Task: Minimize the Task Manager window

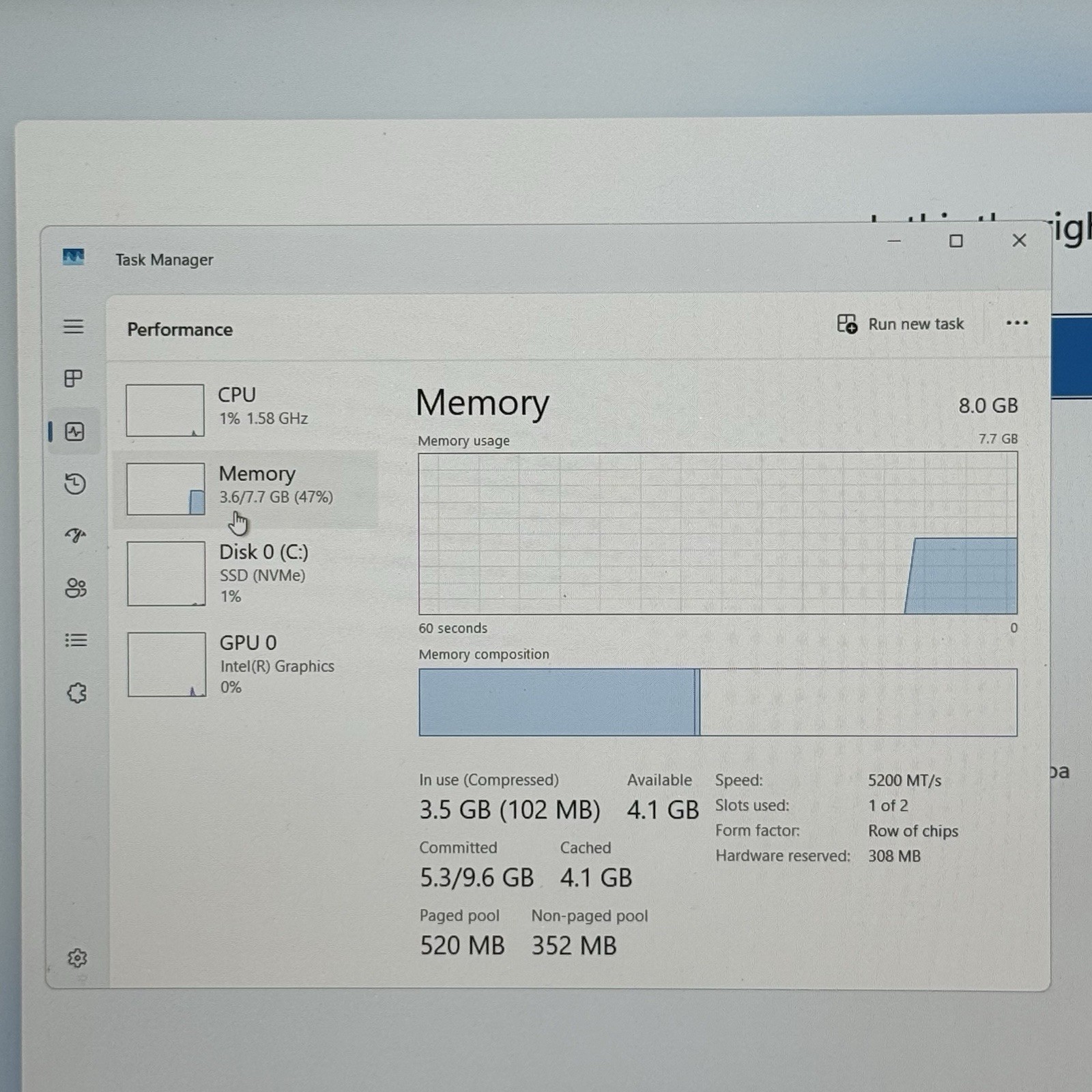Action: 894,241
